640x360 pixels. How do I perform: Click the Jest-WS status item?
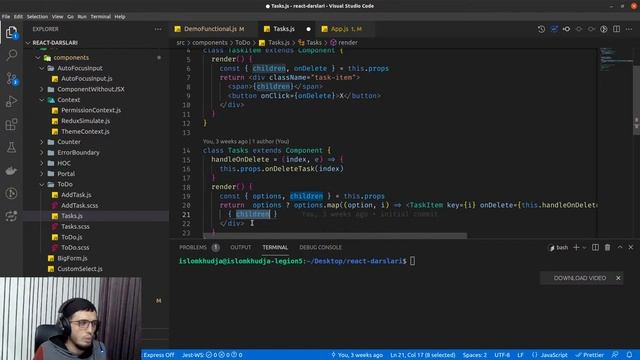point(212,355)
